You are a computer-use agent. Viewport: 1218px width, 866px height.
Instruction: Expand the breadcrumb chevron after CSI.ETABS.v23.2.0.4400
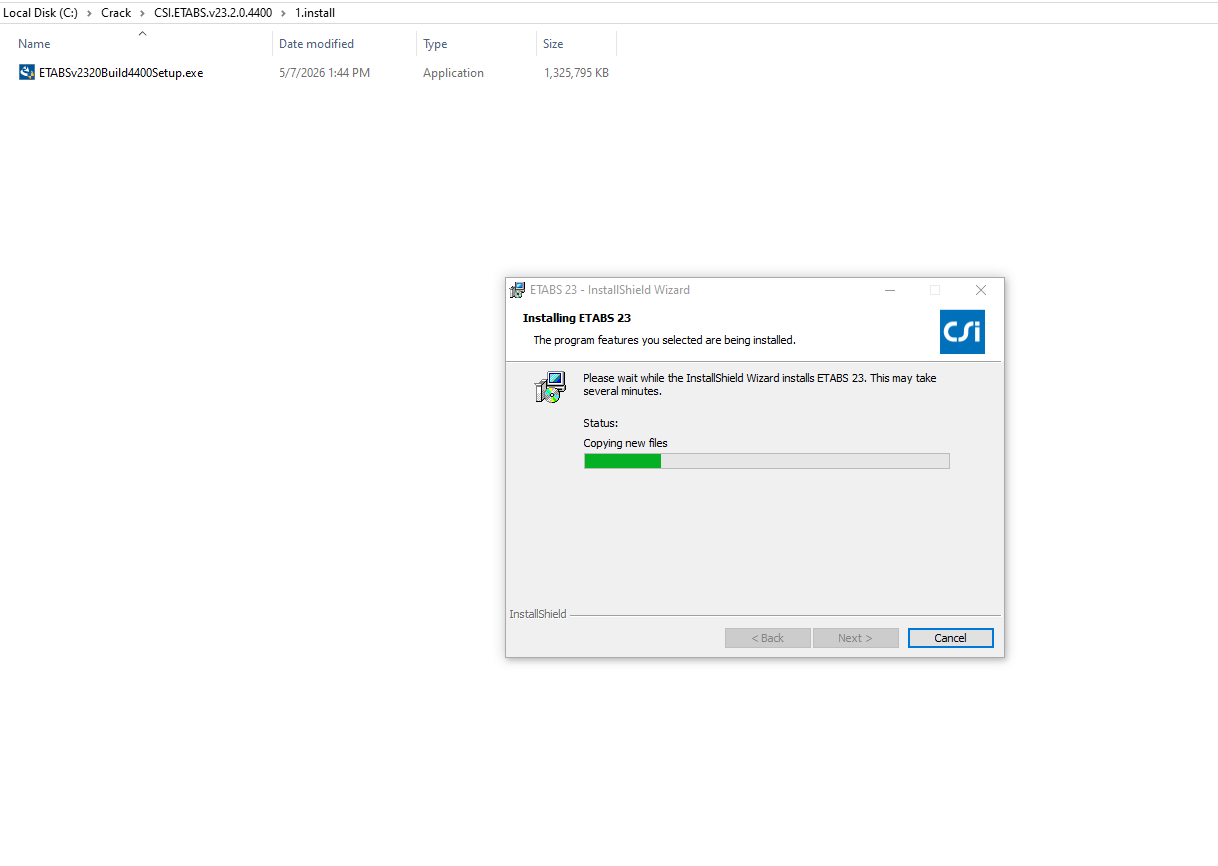[283, 13]
